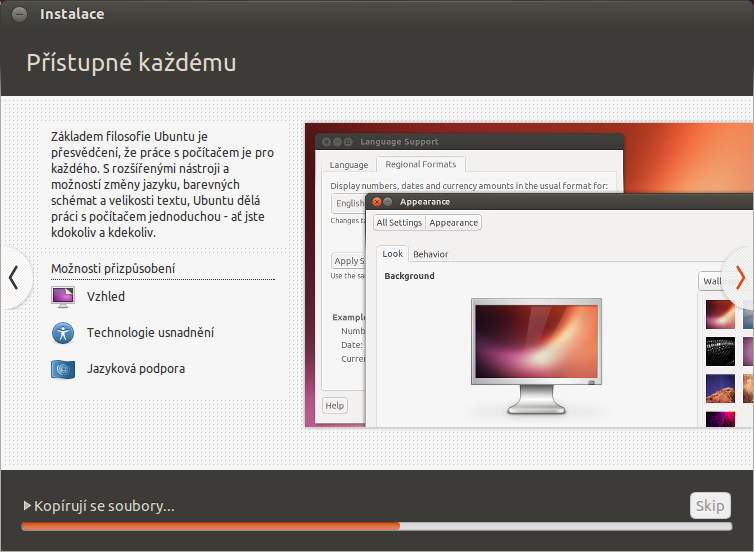Close the Appearance window in slideshow
This screenshot has width=754, height=552.
[377, 202]
